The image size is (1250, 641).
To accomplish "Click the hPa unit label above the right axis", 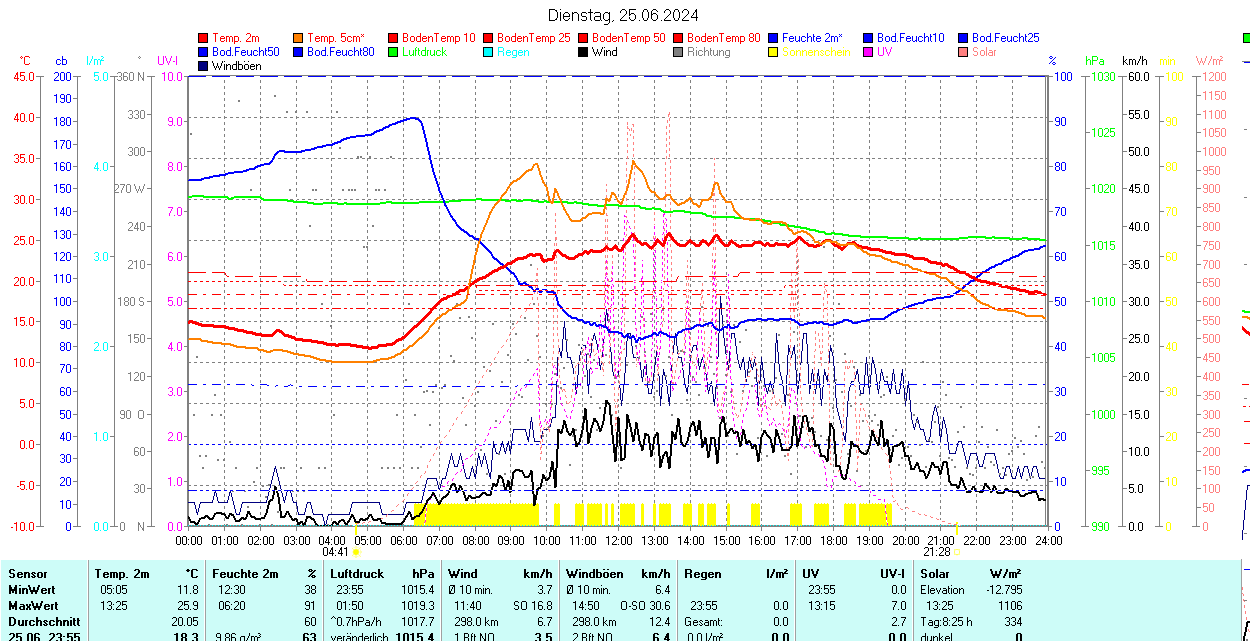I will pos(1094,61).
